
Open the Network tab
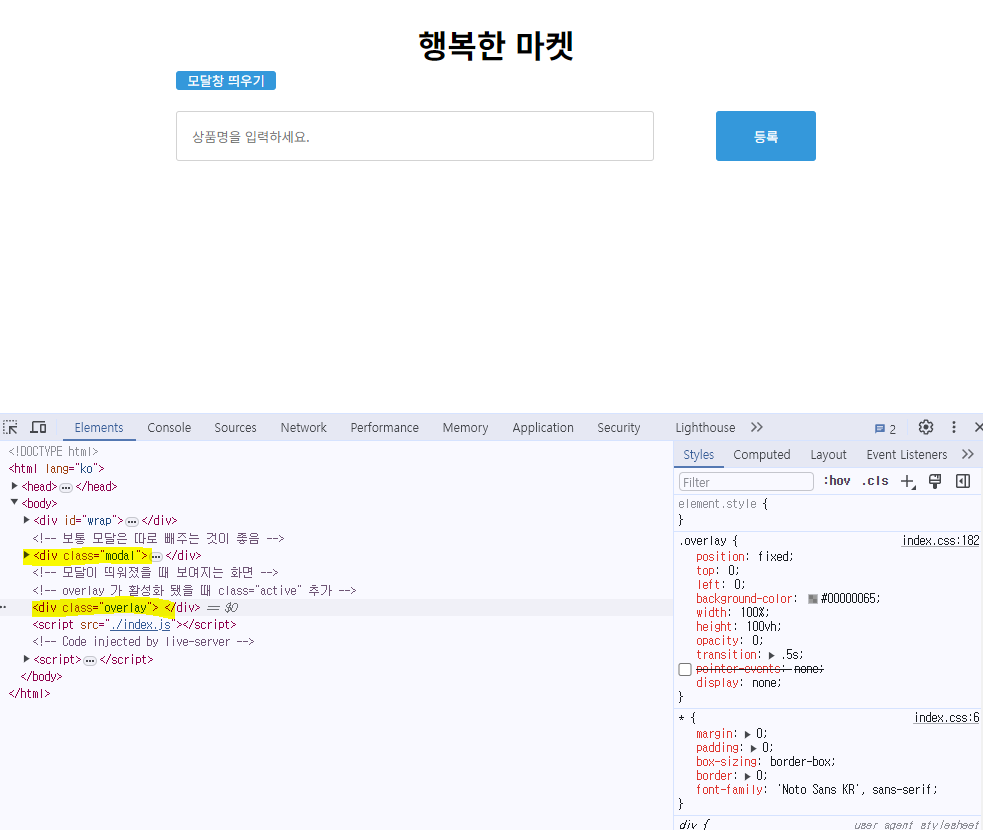tap(303, 428)
